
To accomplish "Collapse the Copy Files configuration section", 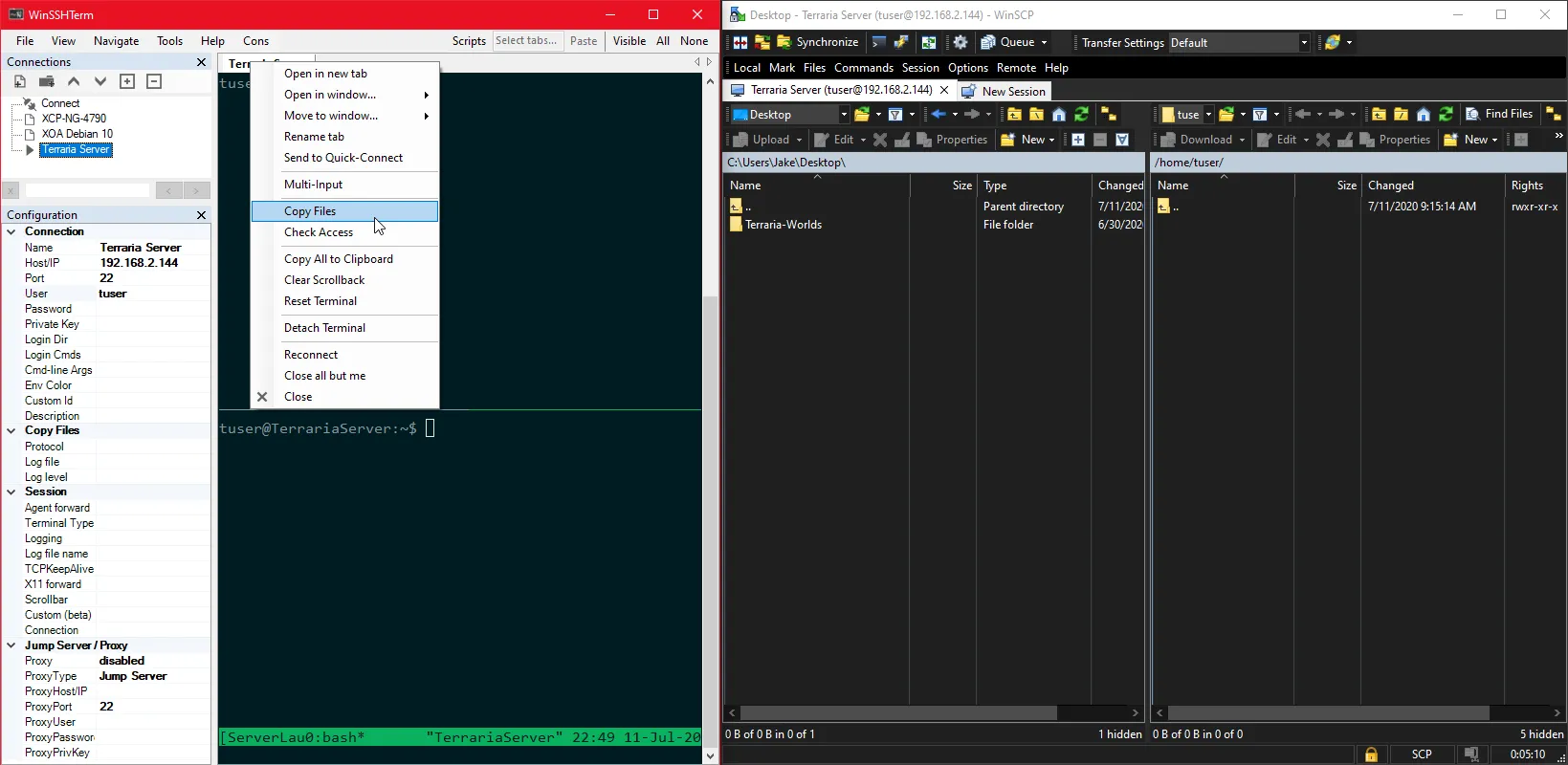I will pos(11,430).
